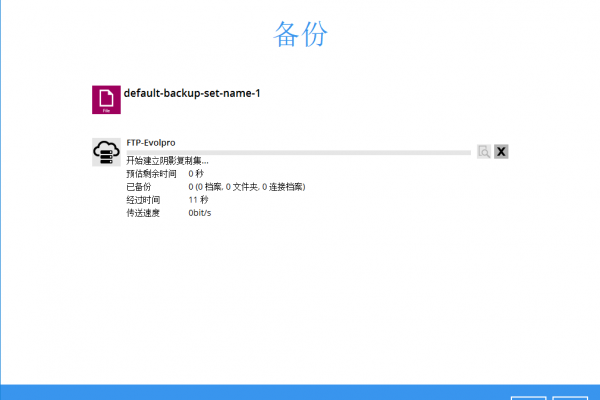
Task: Click the purple File backup set icon
Action: click(106, 100)
